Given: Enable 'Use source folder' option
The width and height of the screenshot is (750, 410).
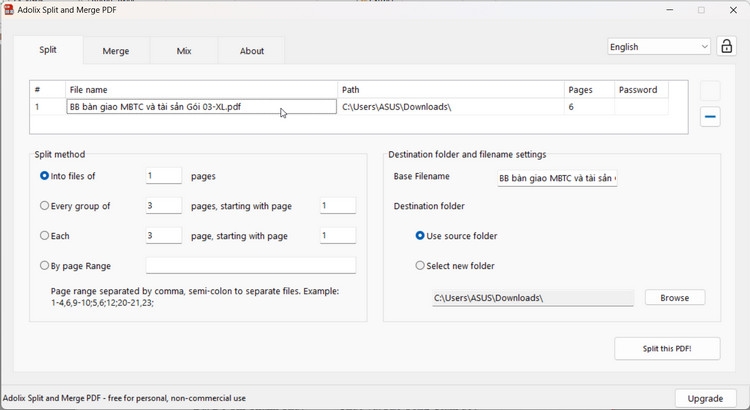Looking at the screenshot, I should [420, 235].
